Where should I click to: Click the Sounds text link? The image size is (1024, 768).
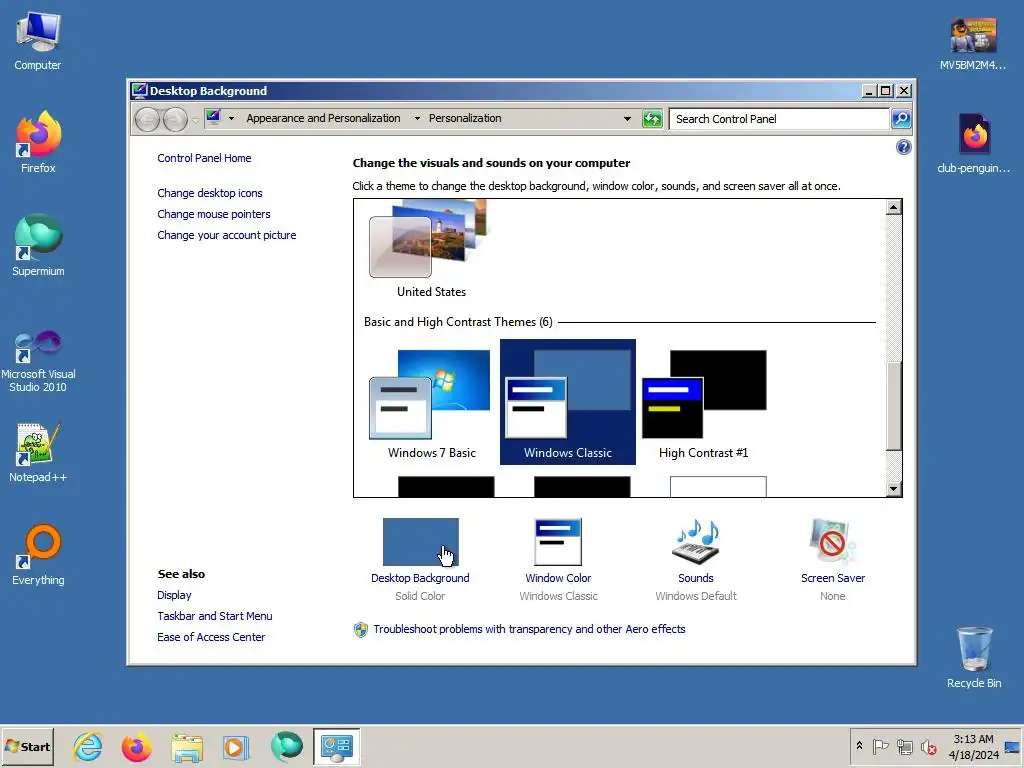[x=696, y=578]
